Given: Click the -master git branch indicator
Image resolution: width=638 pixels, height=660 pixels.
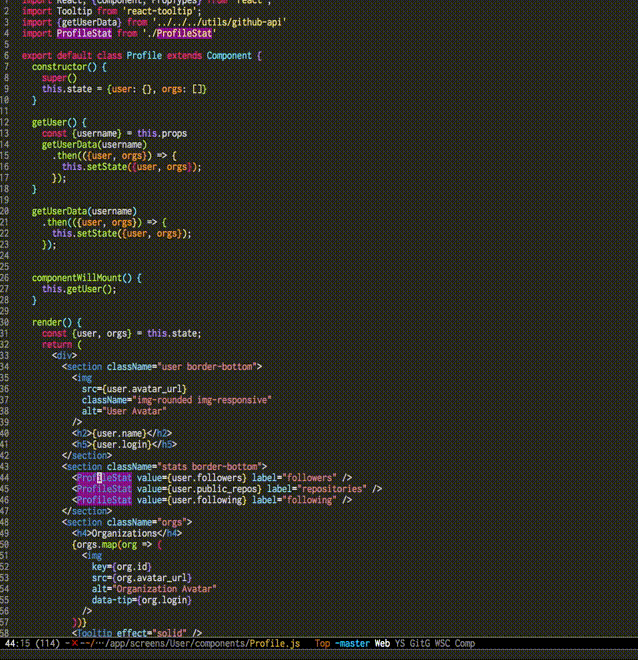Looking at the screenshot, I should (351, 644).
